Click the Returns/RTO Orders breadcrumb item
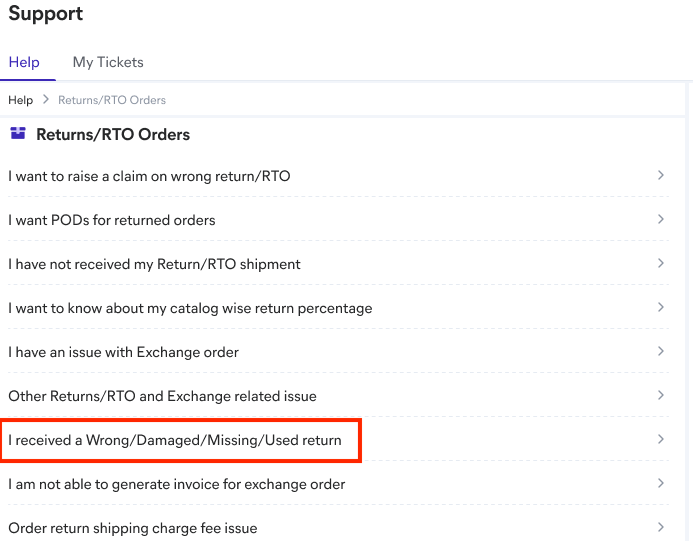Viewport: 693px width, 541px height. pyautogui.click(x=112, y=100)
